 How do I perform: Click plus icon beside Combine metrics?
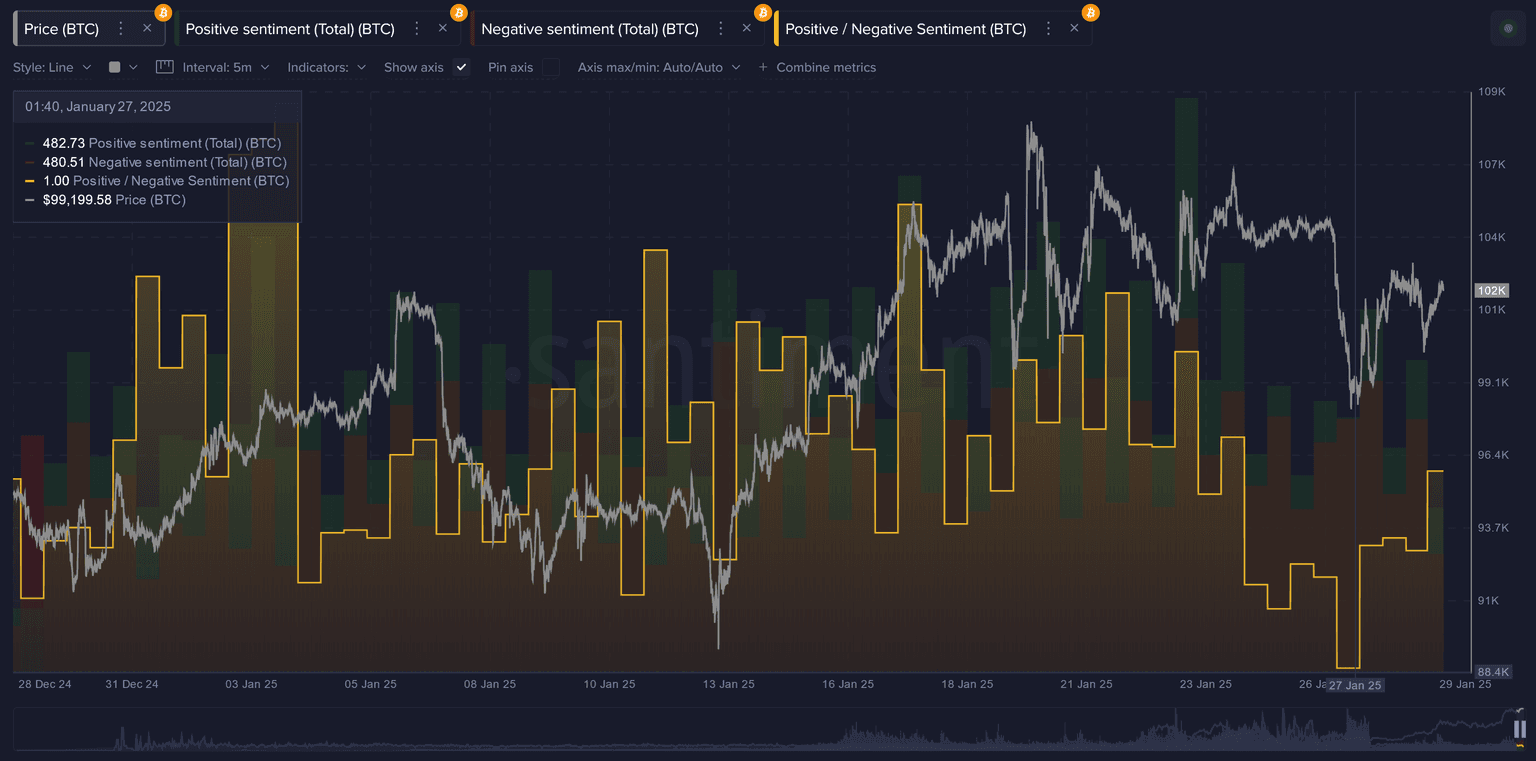[763, 67]
